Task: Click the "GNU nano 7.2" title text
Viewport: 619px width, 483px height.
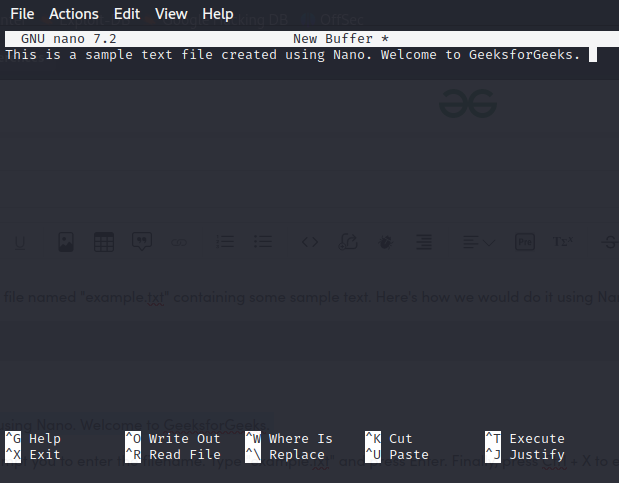Action: (x=69, y=39)
